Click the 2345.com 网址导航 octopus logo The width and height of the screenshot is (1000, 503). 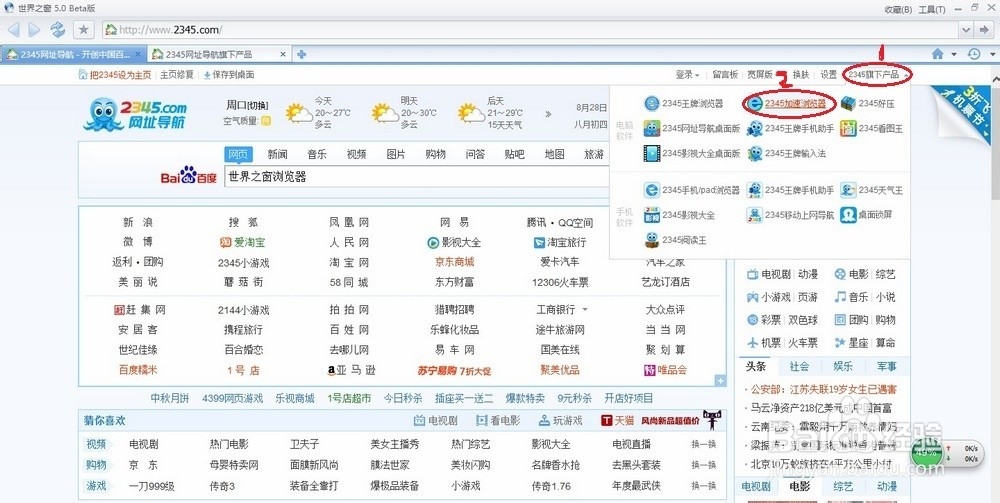pyautogui.click(x=136, y=114)
